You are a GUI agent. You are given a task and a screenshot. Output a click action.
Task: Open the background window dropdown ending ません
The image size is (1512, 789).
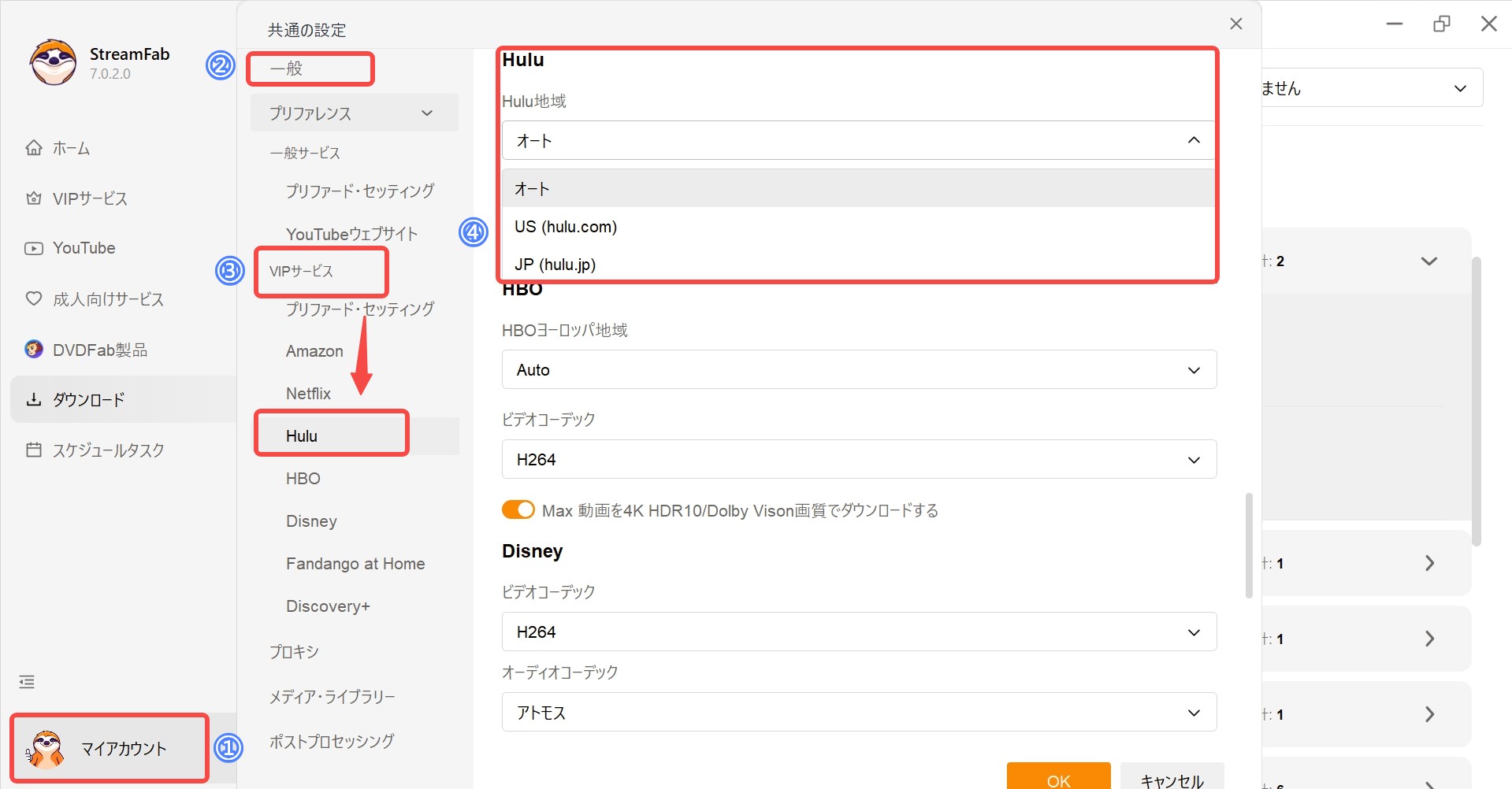pos(1372,87)
